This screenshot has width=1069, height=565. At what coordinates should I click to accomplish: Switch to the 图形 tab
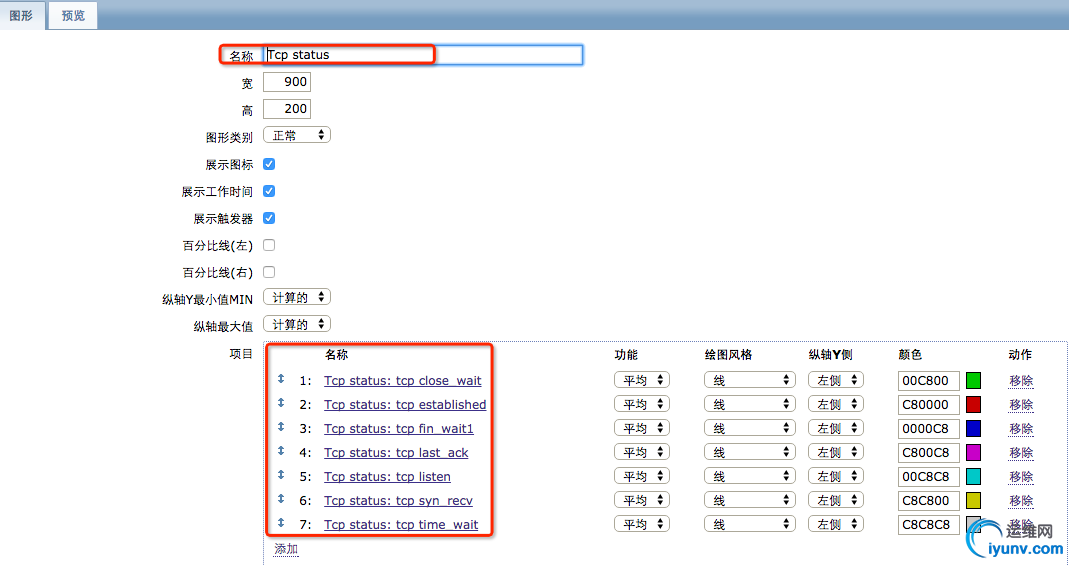click(x=22, y=15)
